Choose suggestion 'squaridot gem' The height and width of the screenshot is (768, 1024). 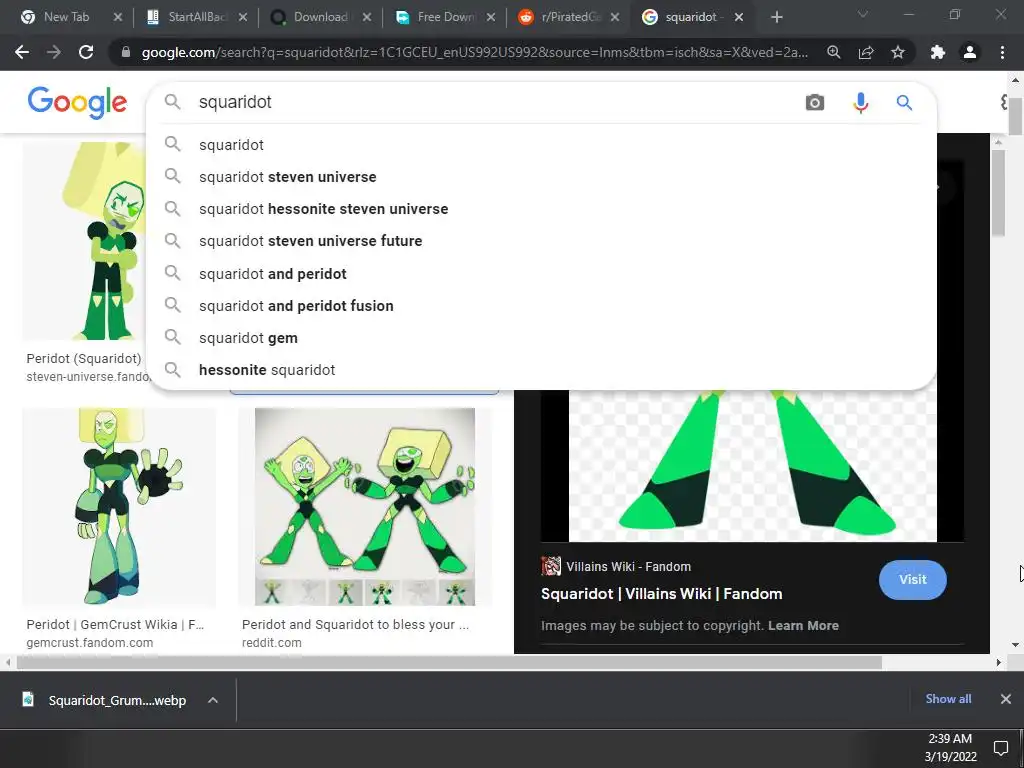pyautogui.click(x=543, y=338)
